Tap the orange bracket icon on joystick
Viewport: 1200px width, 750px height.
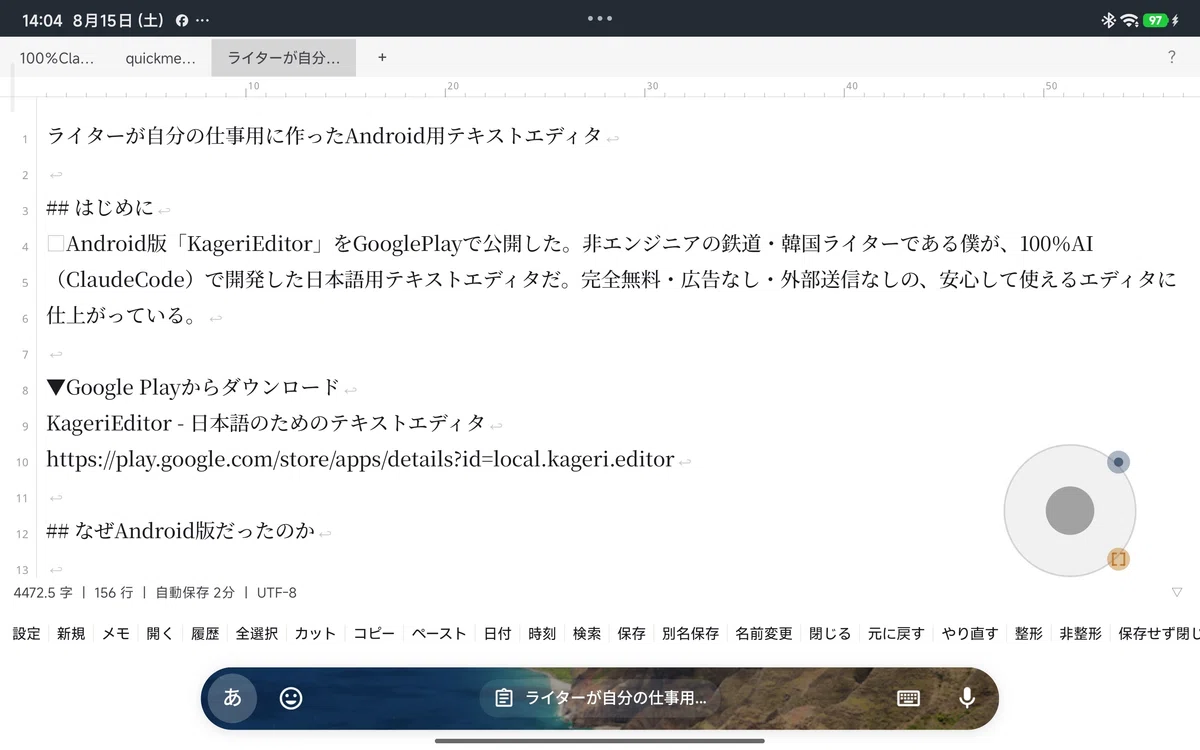point(1118,560)
